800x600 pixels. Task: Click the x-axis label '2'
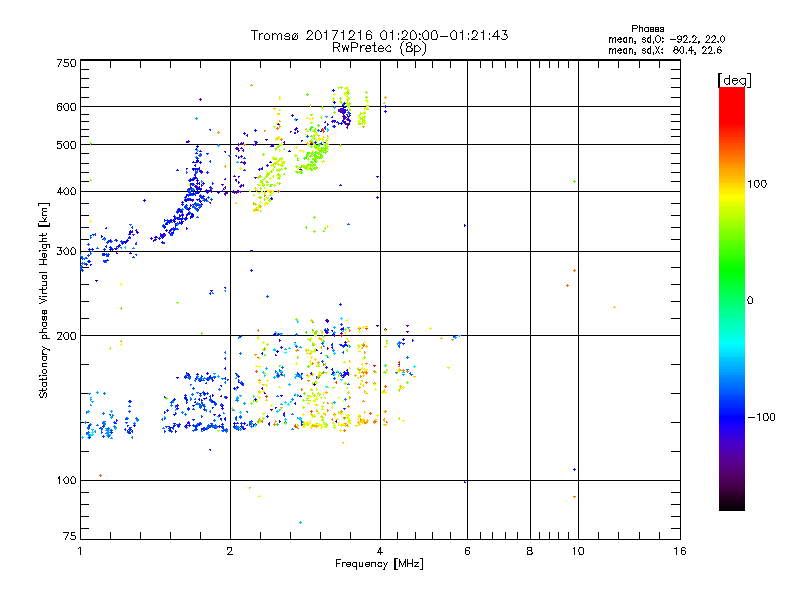pyautogui.click(x=230, y=551)
